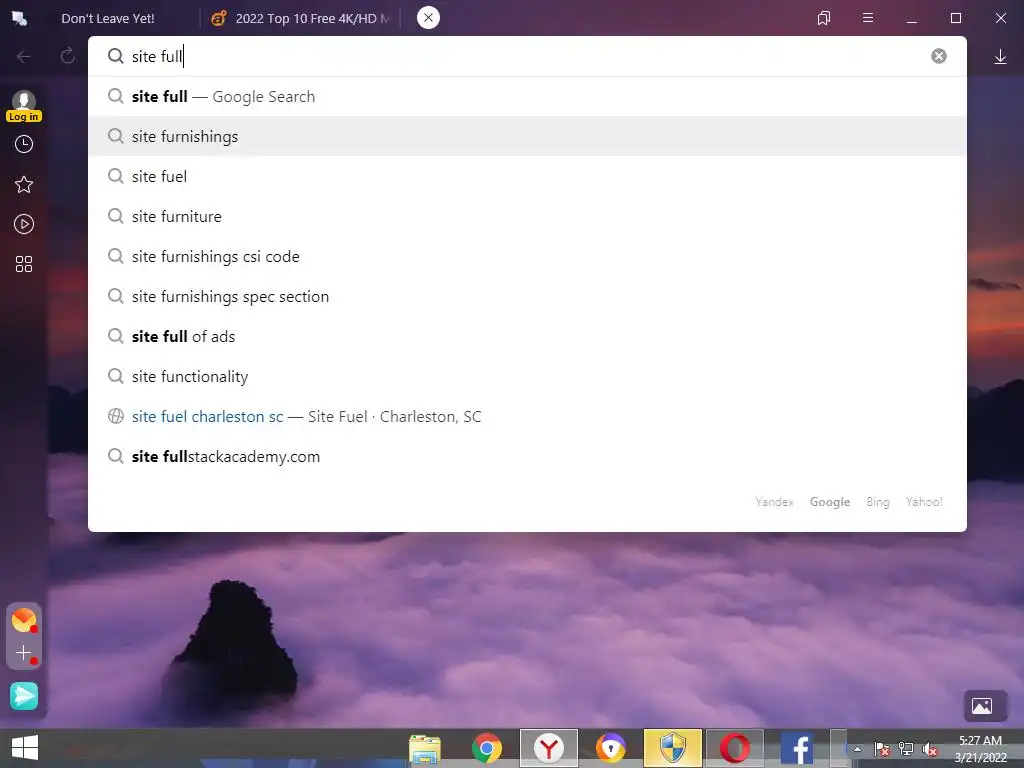Open File Explorer from the taskbar
The width and height of the screenshot is (1024, 768).
tap(424, 748)
